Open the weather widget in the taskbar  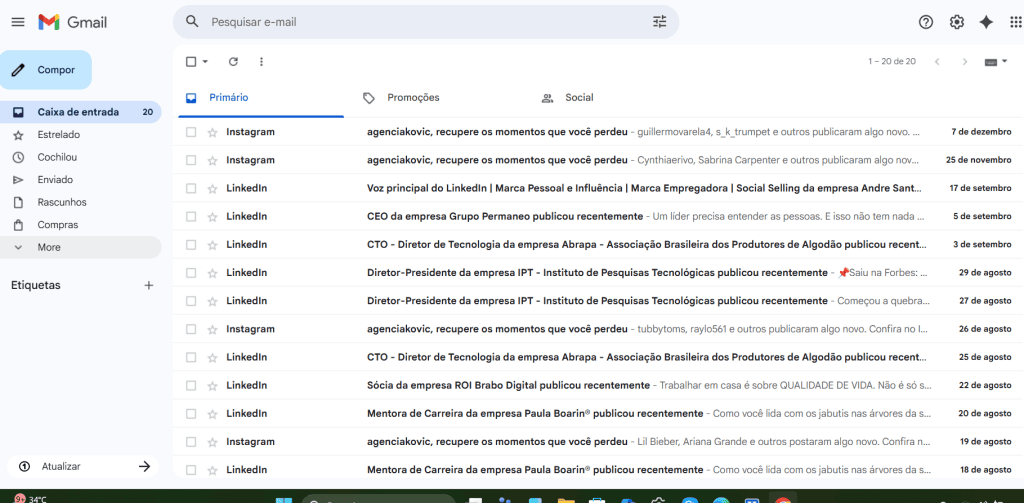(31, 498)
